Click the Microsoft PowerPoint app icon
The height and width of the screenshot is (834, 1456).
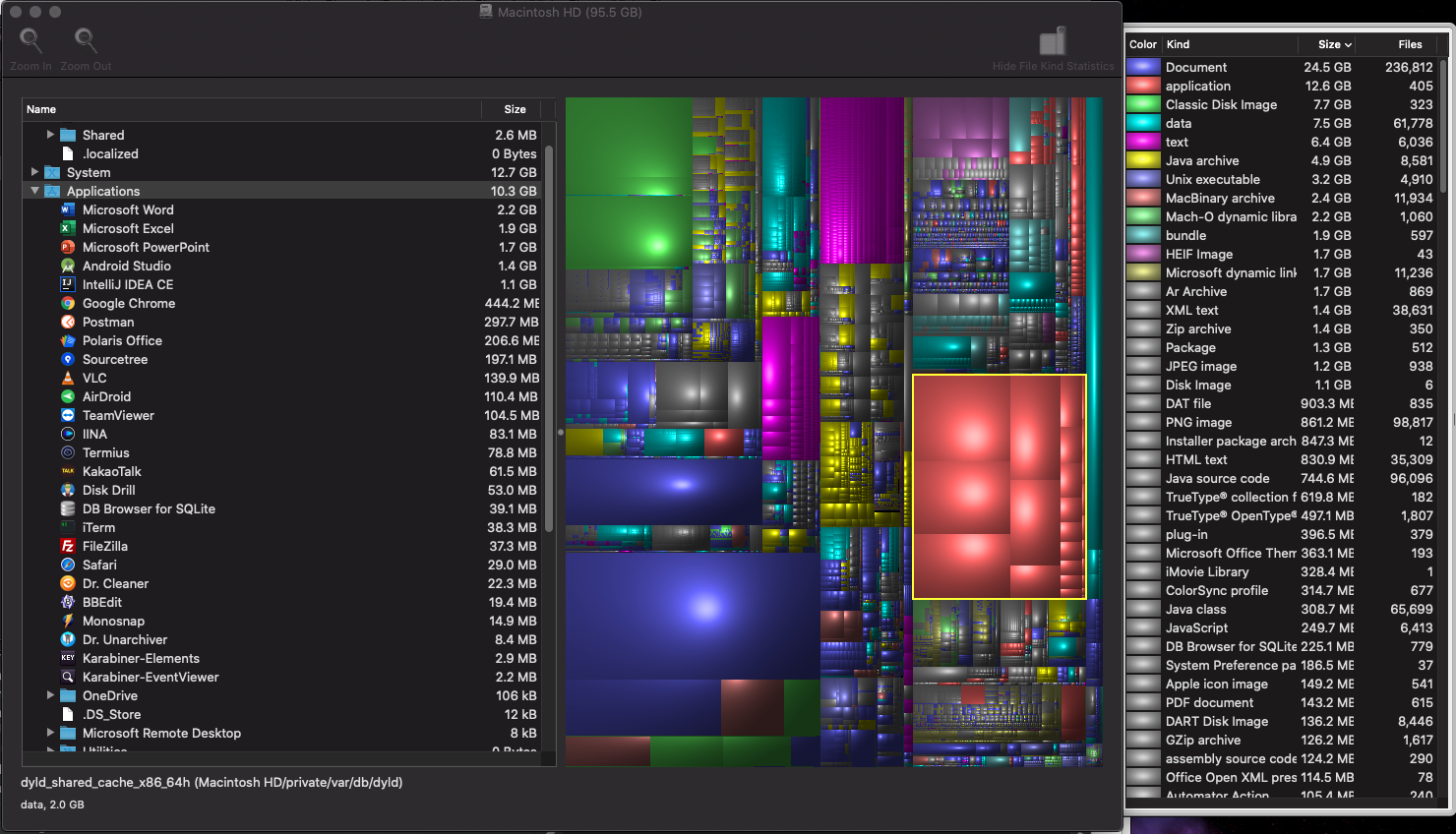click(x=68, y=247)
